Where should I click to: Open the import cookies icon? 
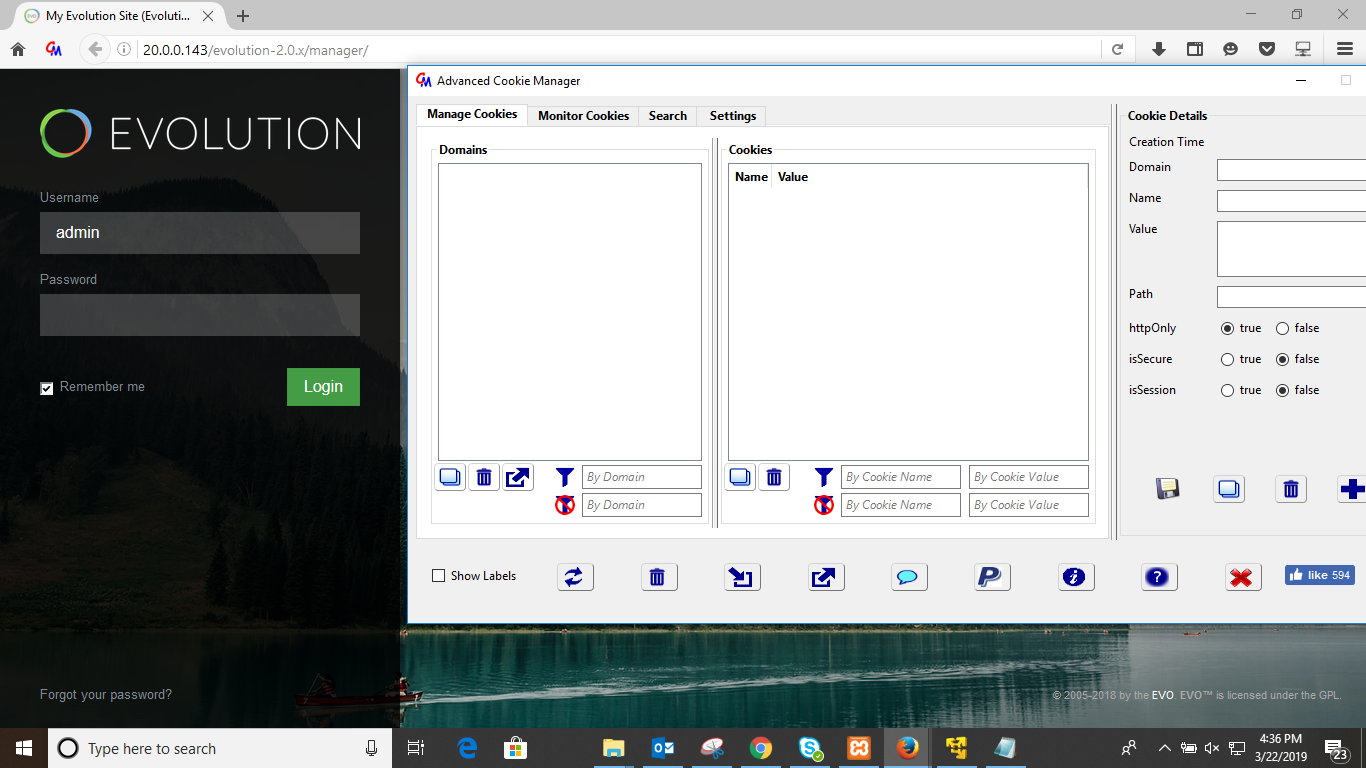[x=742, y=577]
